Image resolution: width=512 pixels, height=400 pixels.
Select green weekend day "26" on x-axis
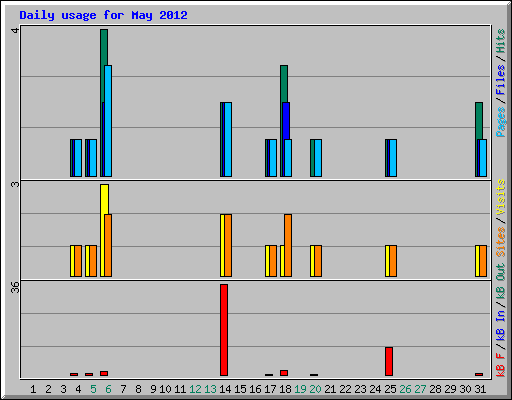pyautogui.click(x=405, y=389)
